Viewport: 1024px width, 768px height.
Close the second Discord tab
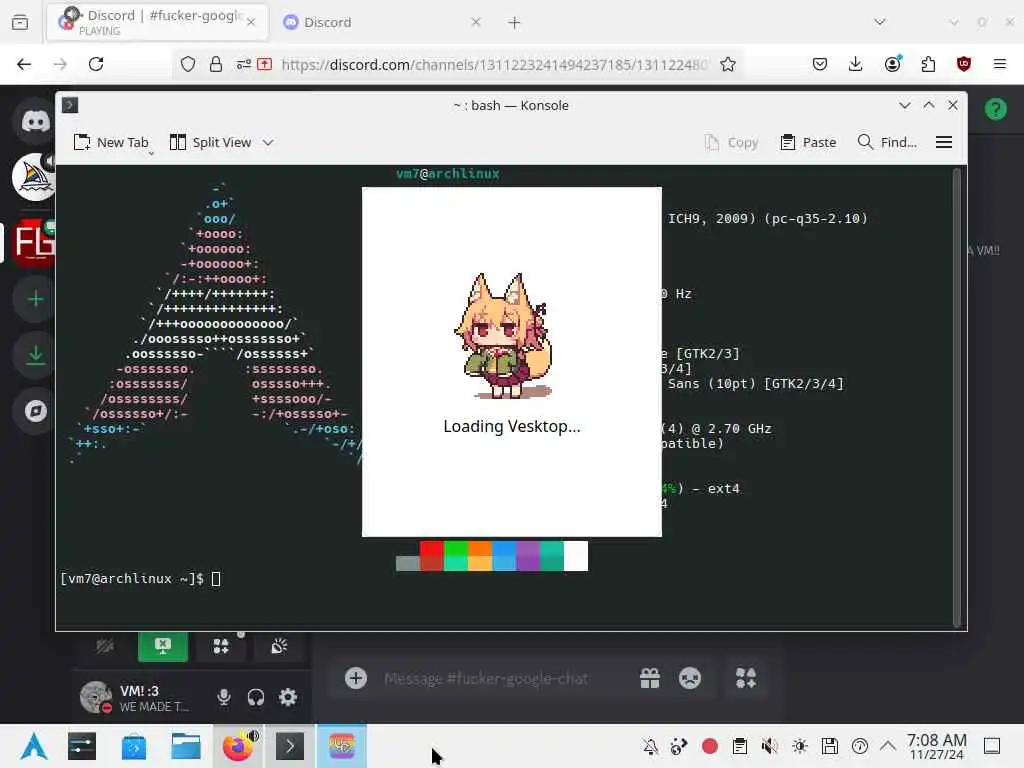click(475, 22)
